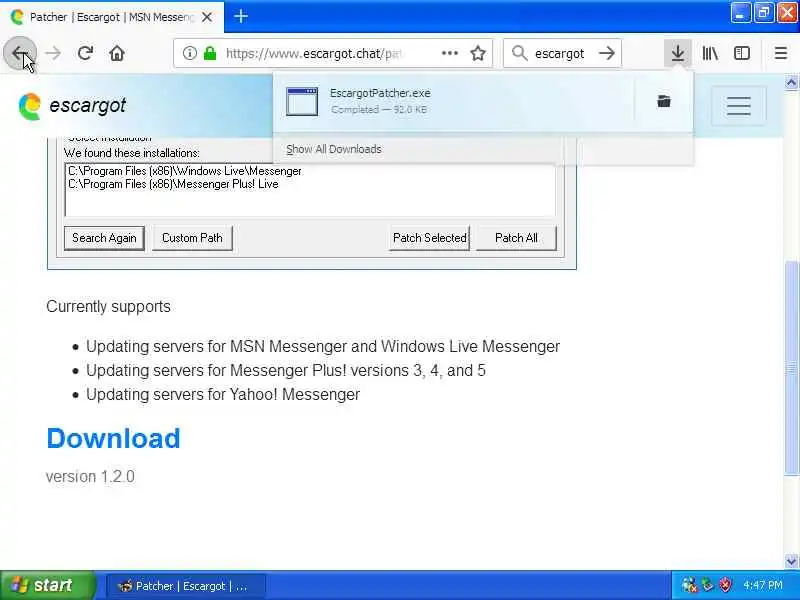Select the Windows Live\Messenger installation path
The height and width of the screenshot is (600, 800).
point(185,171)
